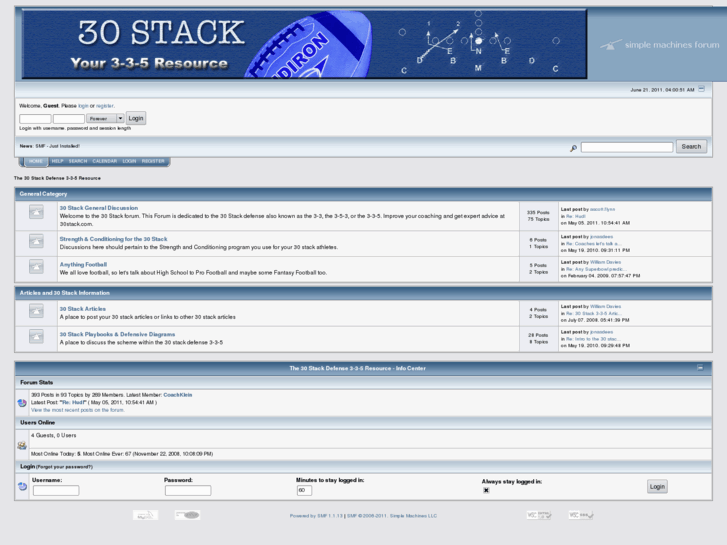The height and width of the screenshot is (545, 727).
Task: Click the MySQL badge in the footer
Action: tap(146, 515)
